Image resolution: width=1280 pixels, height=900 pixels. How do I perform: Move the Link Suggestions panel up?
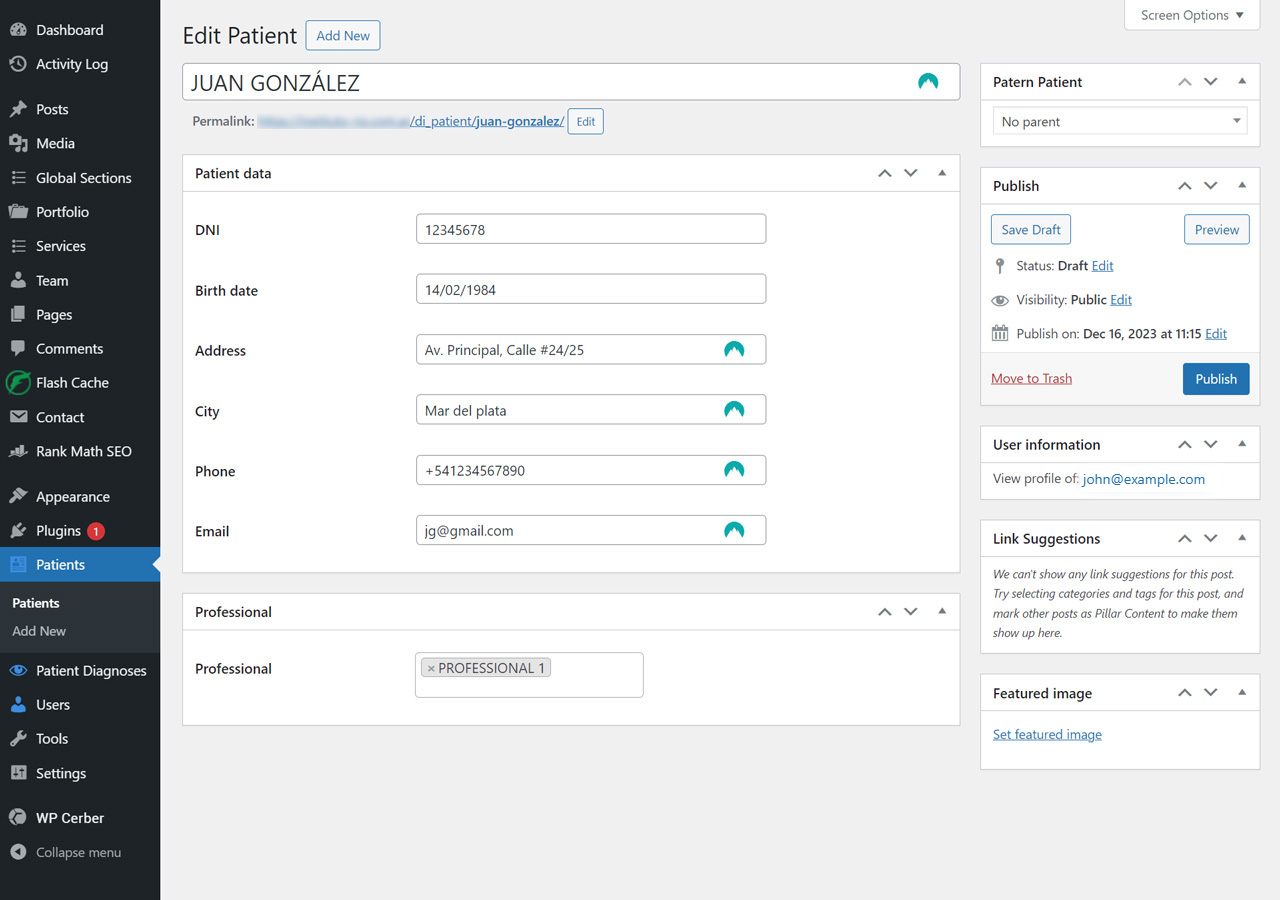[1185, 538]
